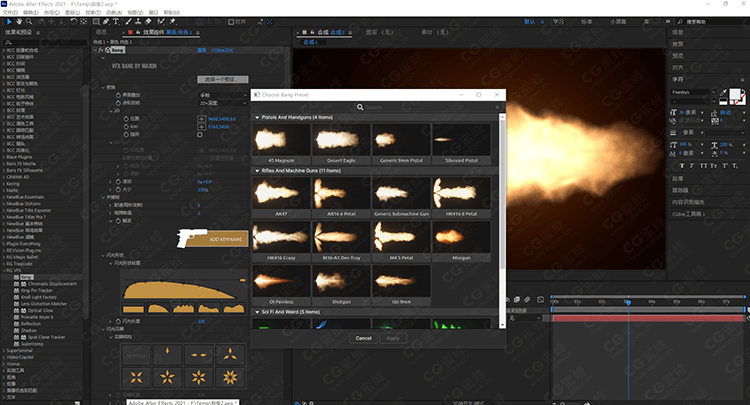Switch to the Learn workspace tab
This screenshot has width=750, height=405.
click(558, 22)
